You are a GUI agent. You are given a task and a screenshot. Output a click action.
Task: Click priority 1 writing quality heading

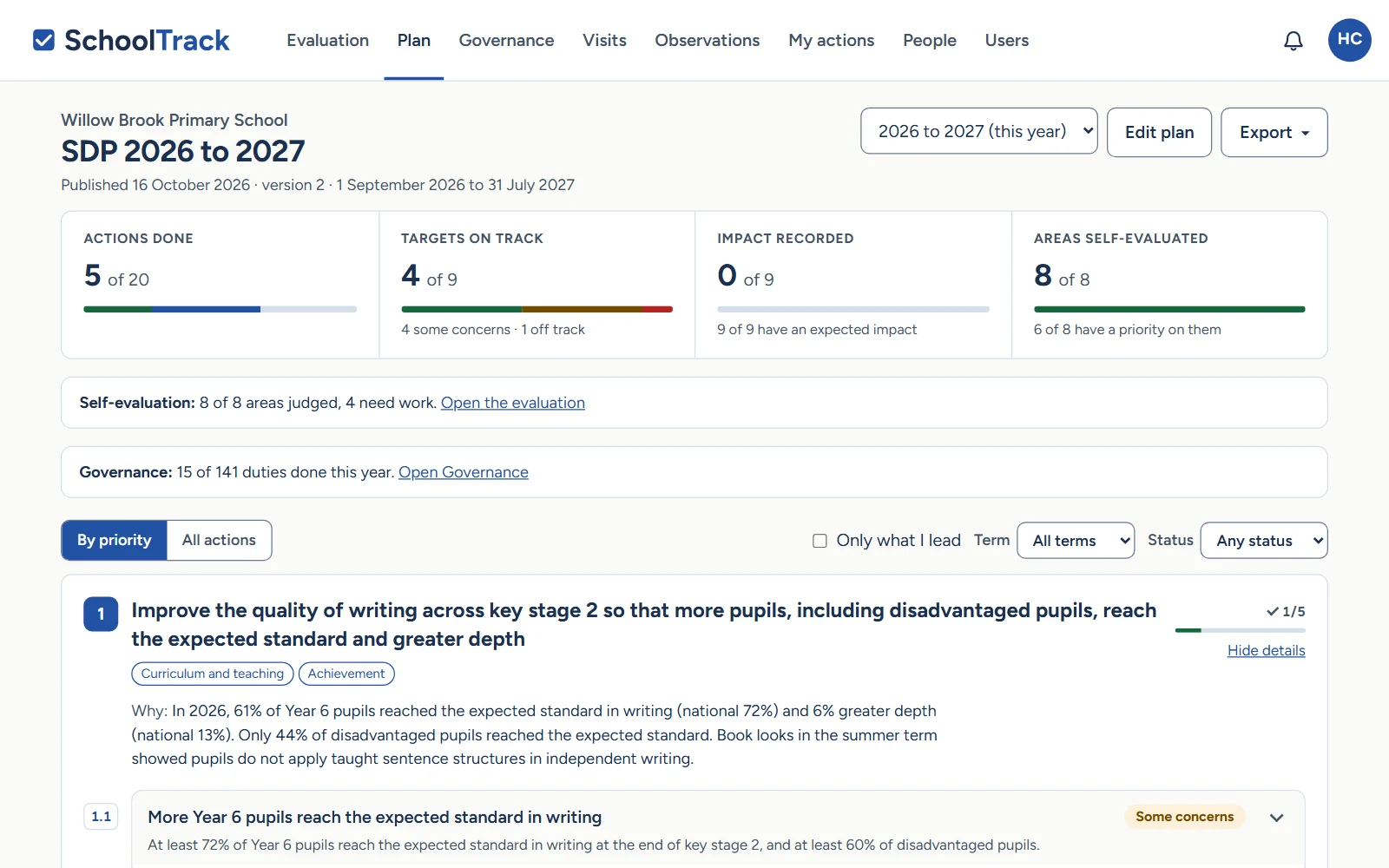[x=644, y=625]
